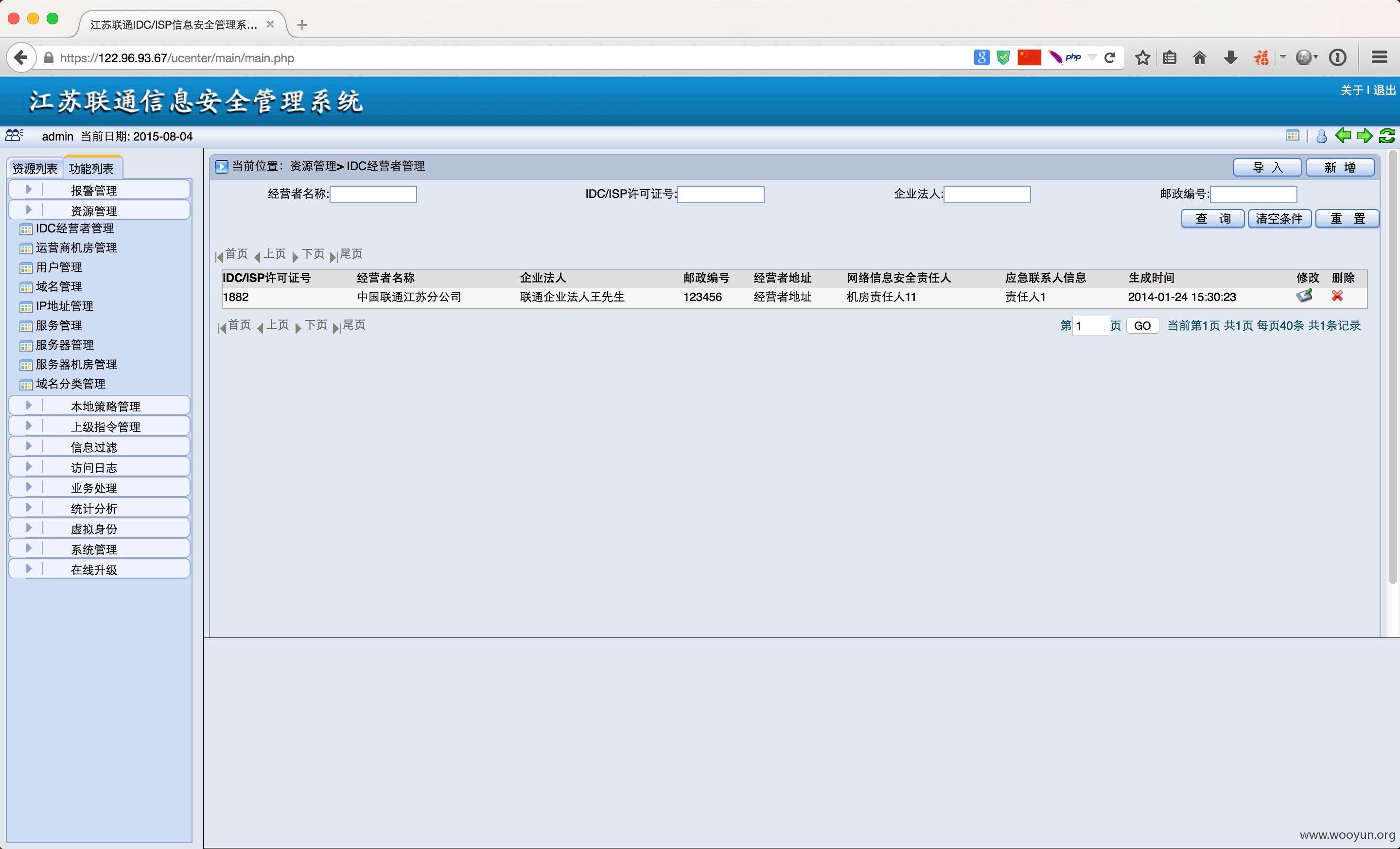Expand the 访问日志 section
1400x849 pixels.
tap(99, 467)
